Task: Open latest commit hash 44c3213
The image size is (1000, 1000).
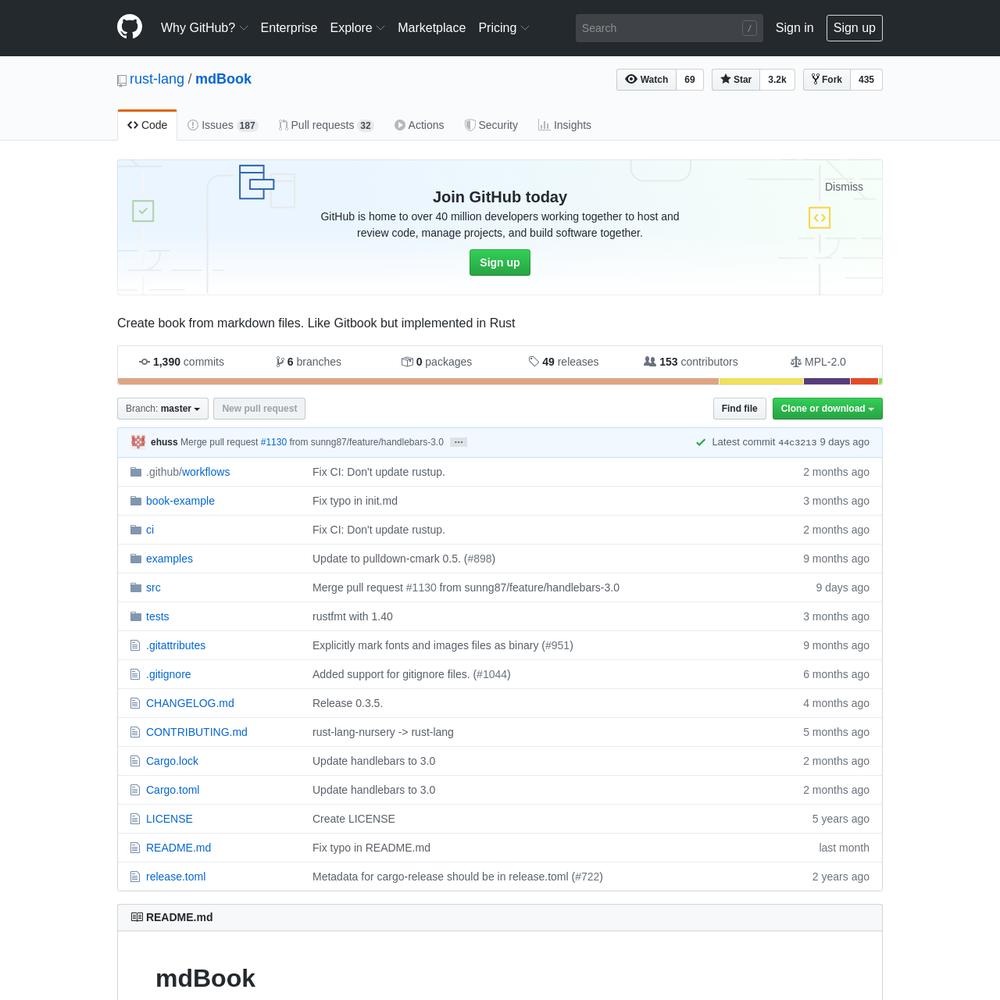Action: click(797, 443)
